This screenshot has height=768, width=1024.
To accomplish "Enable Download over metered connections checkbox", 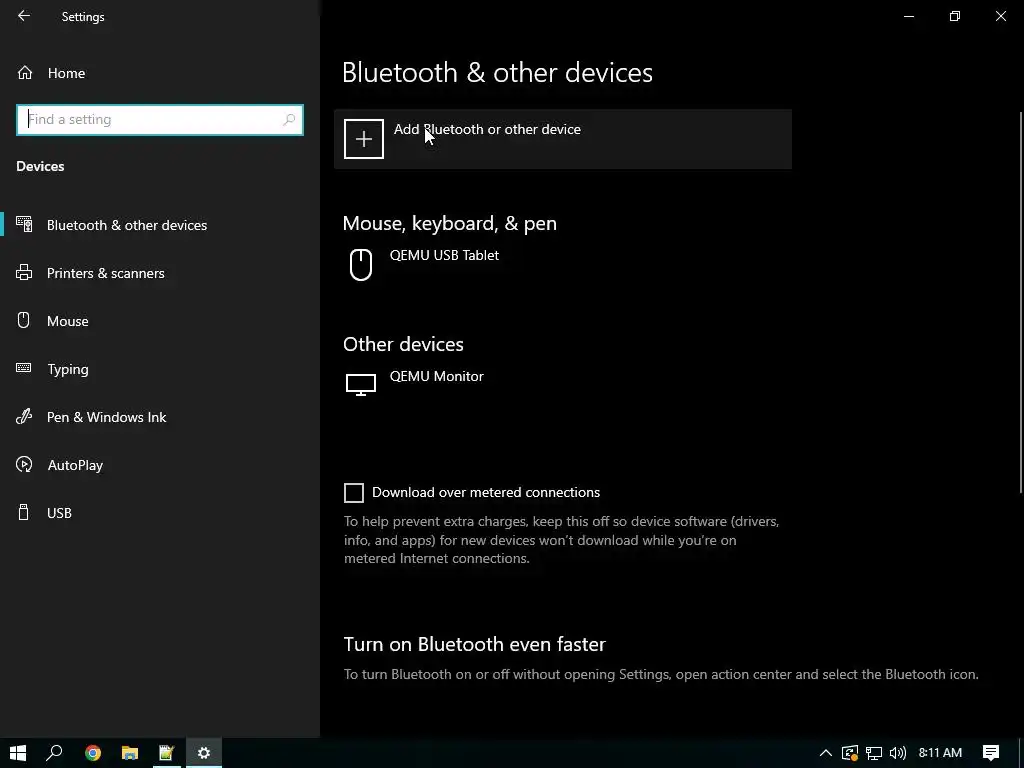I will pos(354,493).
